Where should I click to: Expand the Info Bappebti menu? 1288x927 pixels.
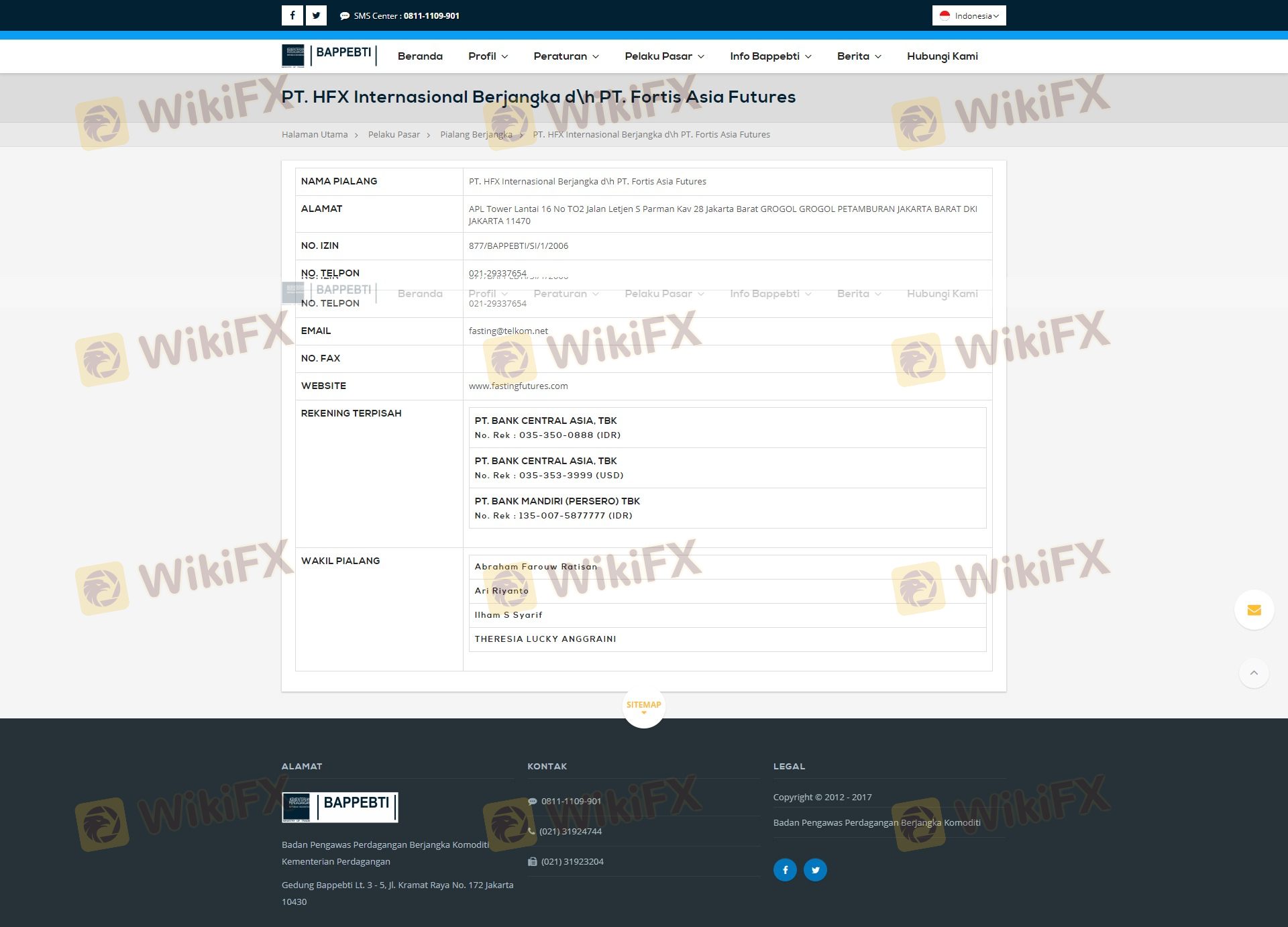pyautogui.click(x=770, y=56)
